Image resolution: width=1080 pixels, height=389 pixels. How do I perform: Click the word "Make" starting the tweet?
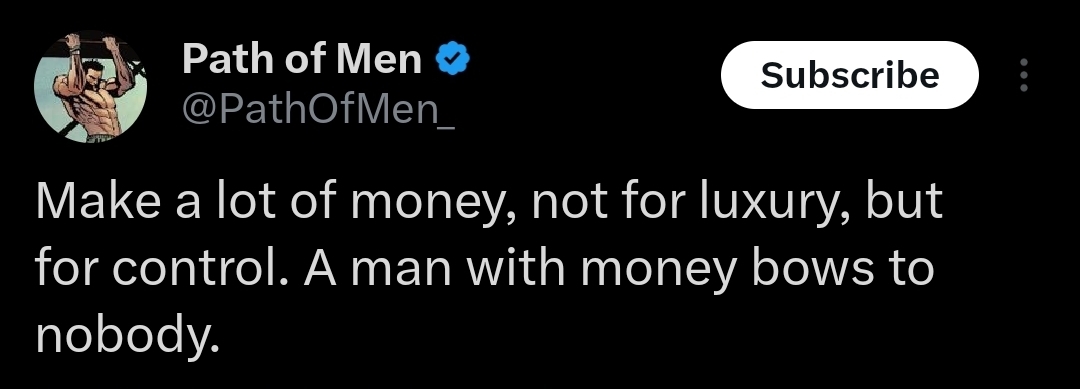click(98, 202)
